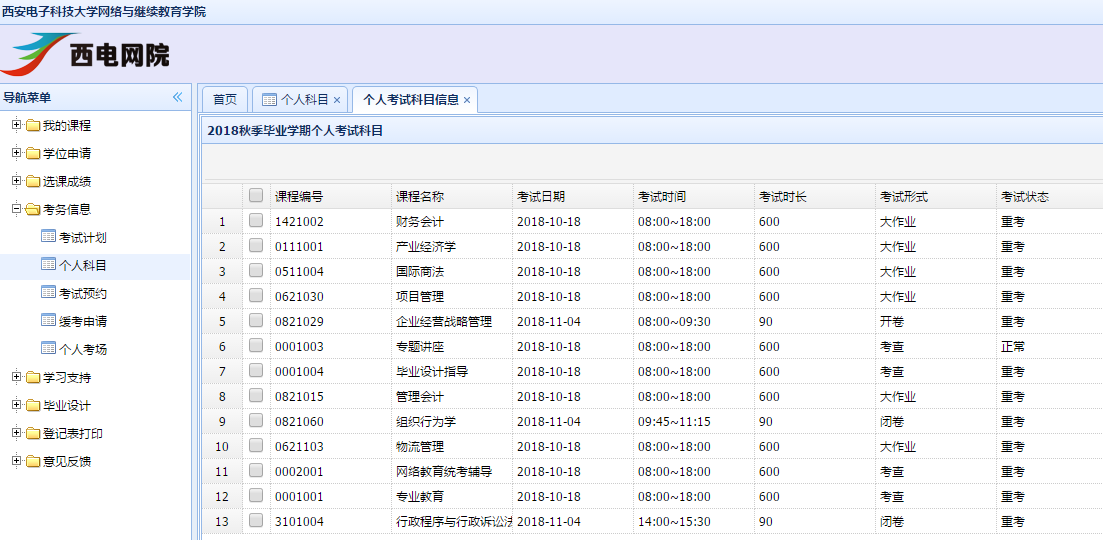The height and width of the screenshot is (540, 1103).
Task: Close the 个人科目 tab
Action: pos(337,100)
